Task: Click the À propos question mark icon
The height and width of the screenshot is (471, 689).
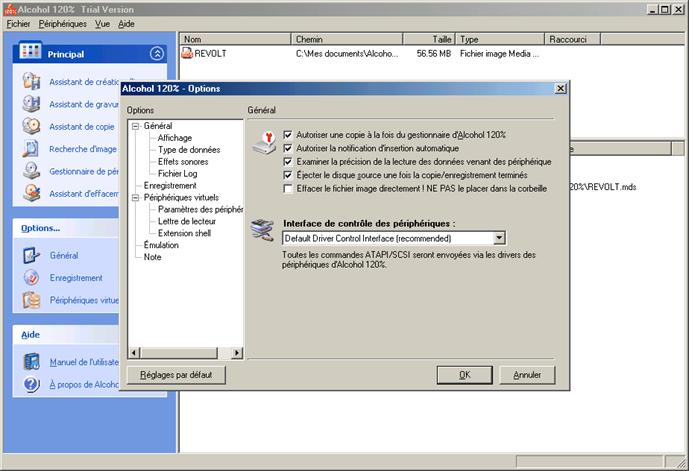Action: (32, 384)
